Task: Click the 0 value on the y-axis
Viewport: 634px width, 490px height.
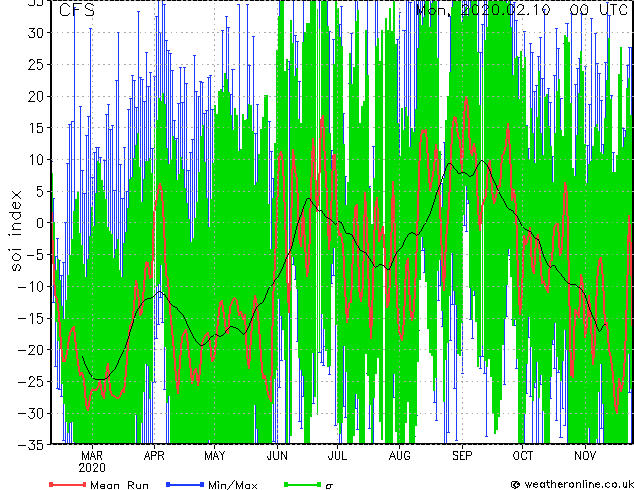Action: coord(40,223)
